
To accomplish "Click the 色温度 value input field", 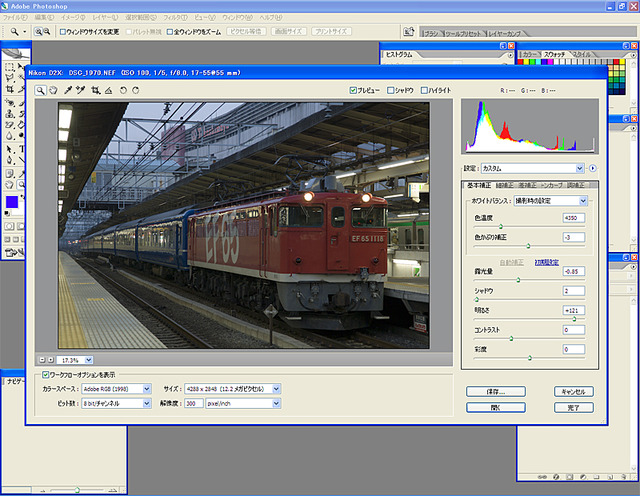I will (574, 217).
